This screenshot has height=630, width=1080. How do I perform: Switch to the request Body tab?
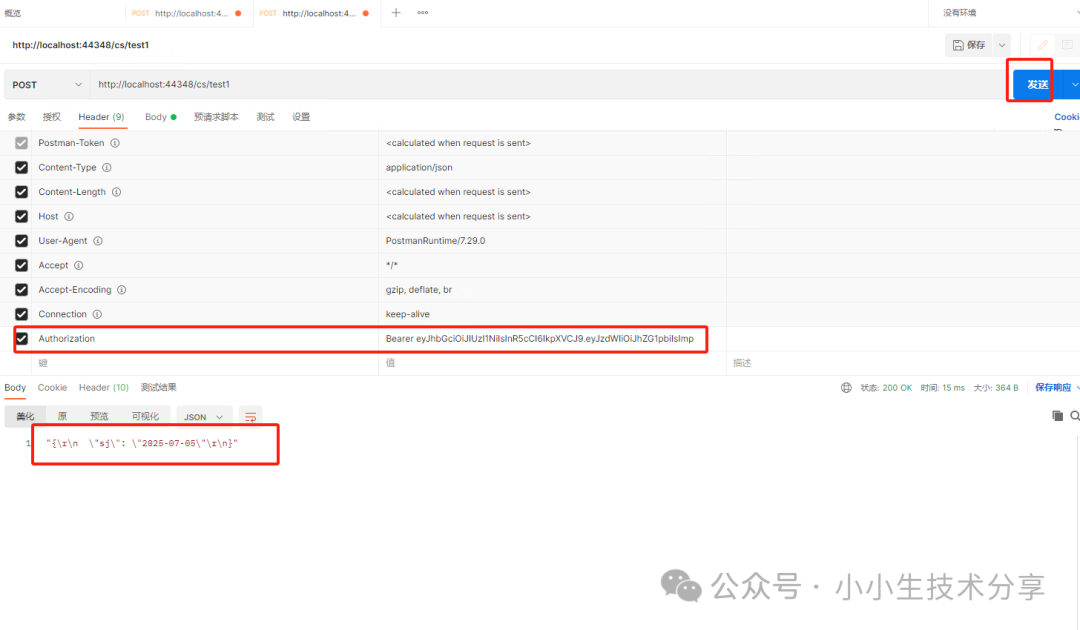pos(160,117)
